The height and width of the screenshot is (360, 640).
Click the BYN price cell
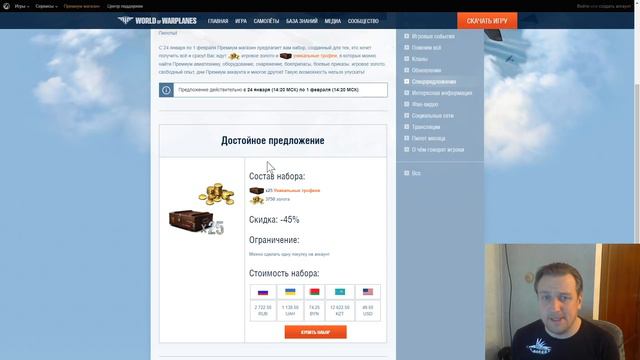click(x=314, y=311)
